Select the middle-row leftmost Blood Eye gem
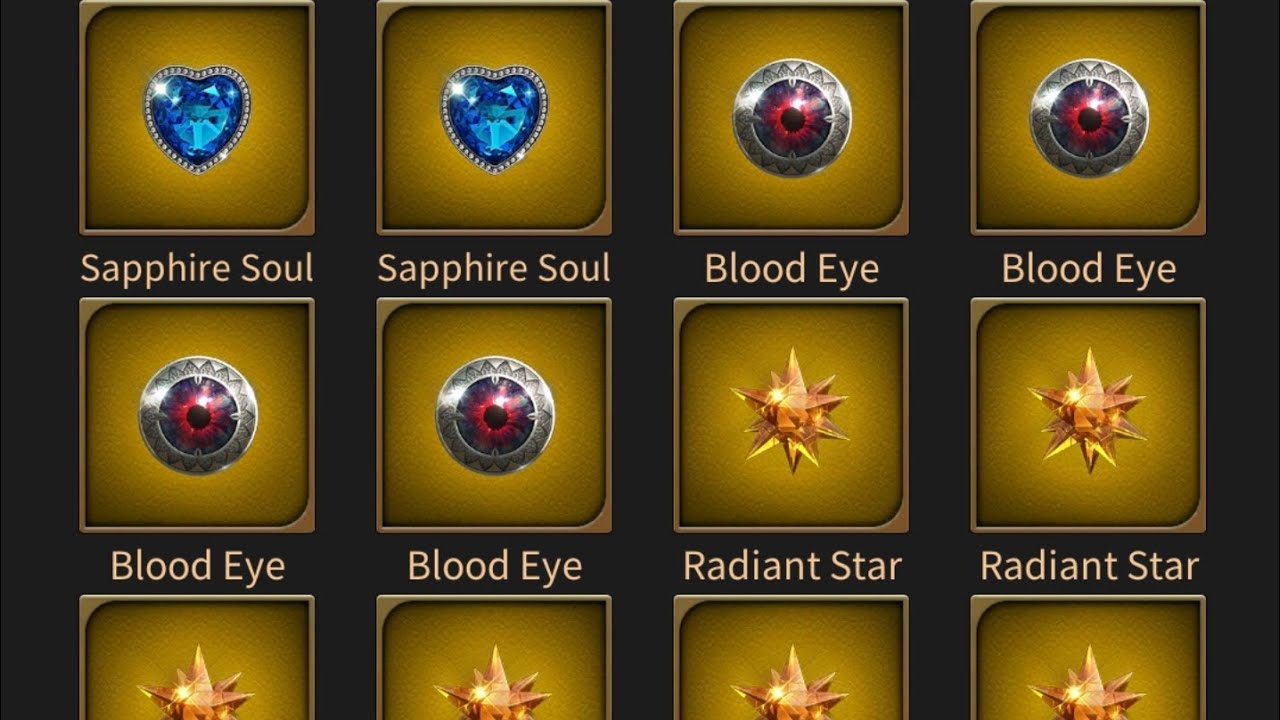The width and height of the screenshot is (1280, 720). pyautogui.click(x=197, y=415)
